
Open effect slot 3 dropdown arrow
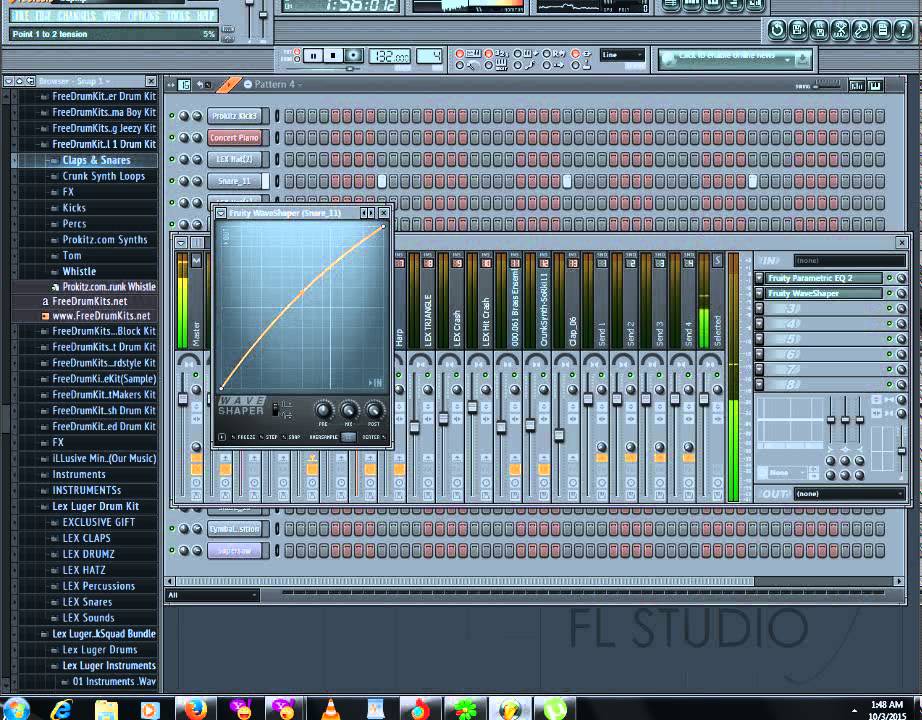(759, 308)
